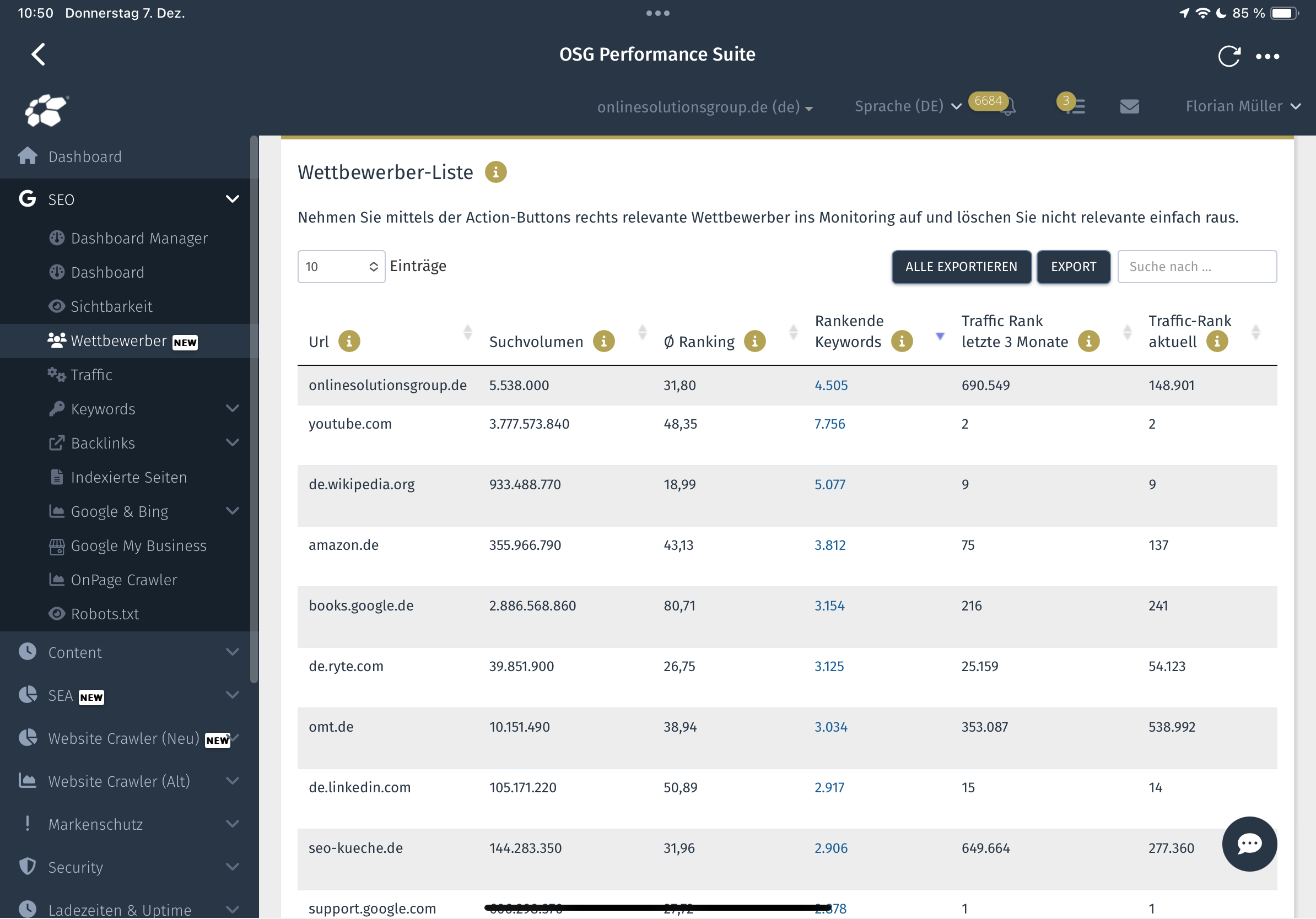Screen dimensions: 1316x919
Task: Collapse the SEO section chevron
Action: coord(232,199)
